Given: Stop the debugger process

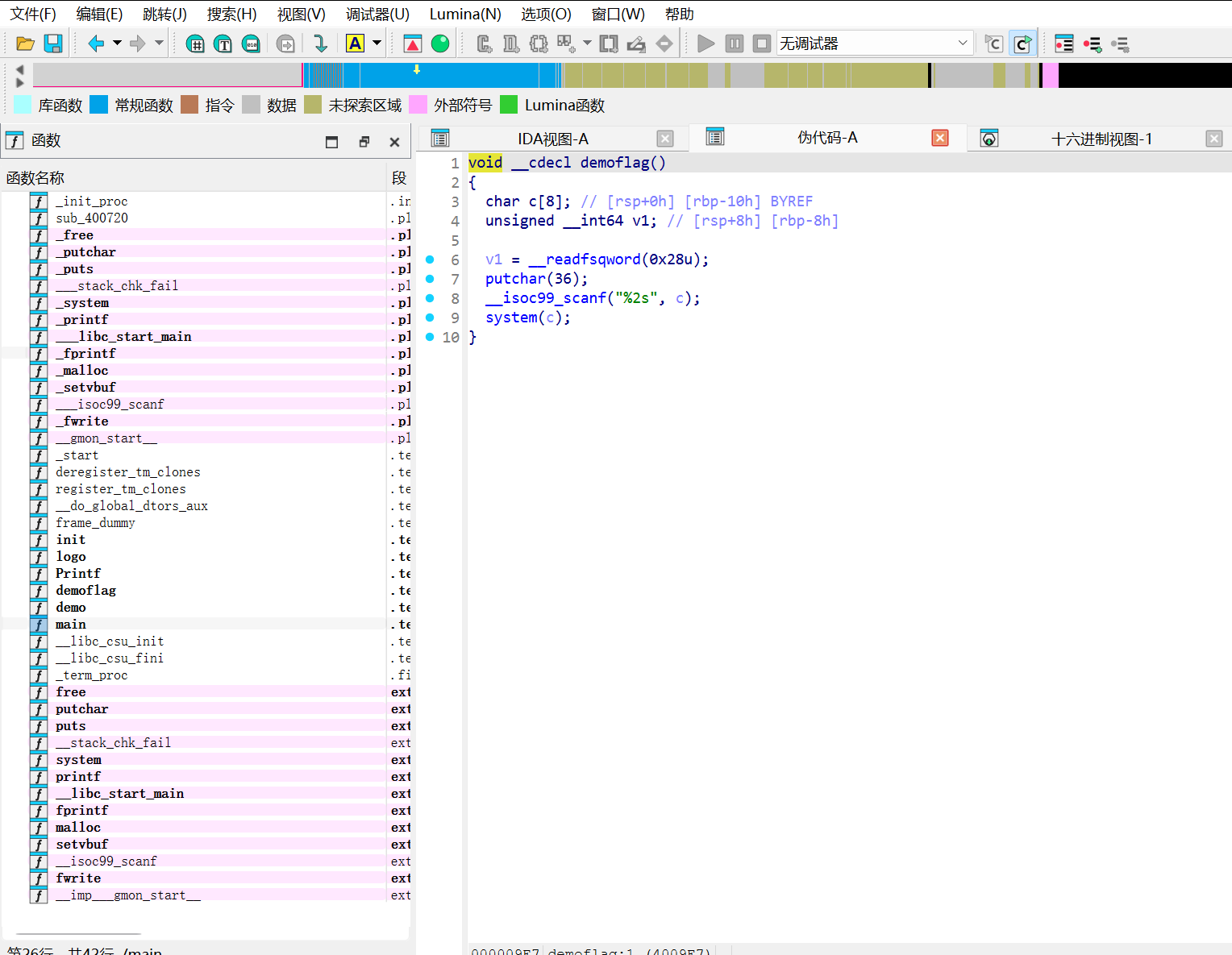Looking at the screenshot, I should pyautogui.click(x=761, y=44).
